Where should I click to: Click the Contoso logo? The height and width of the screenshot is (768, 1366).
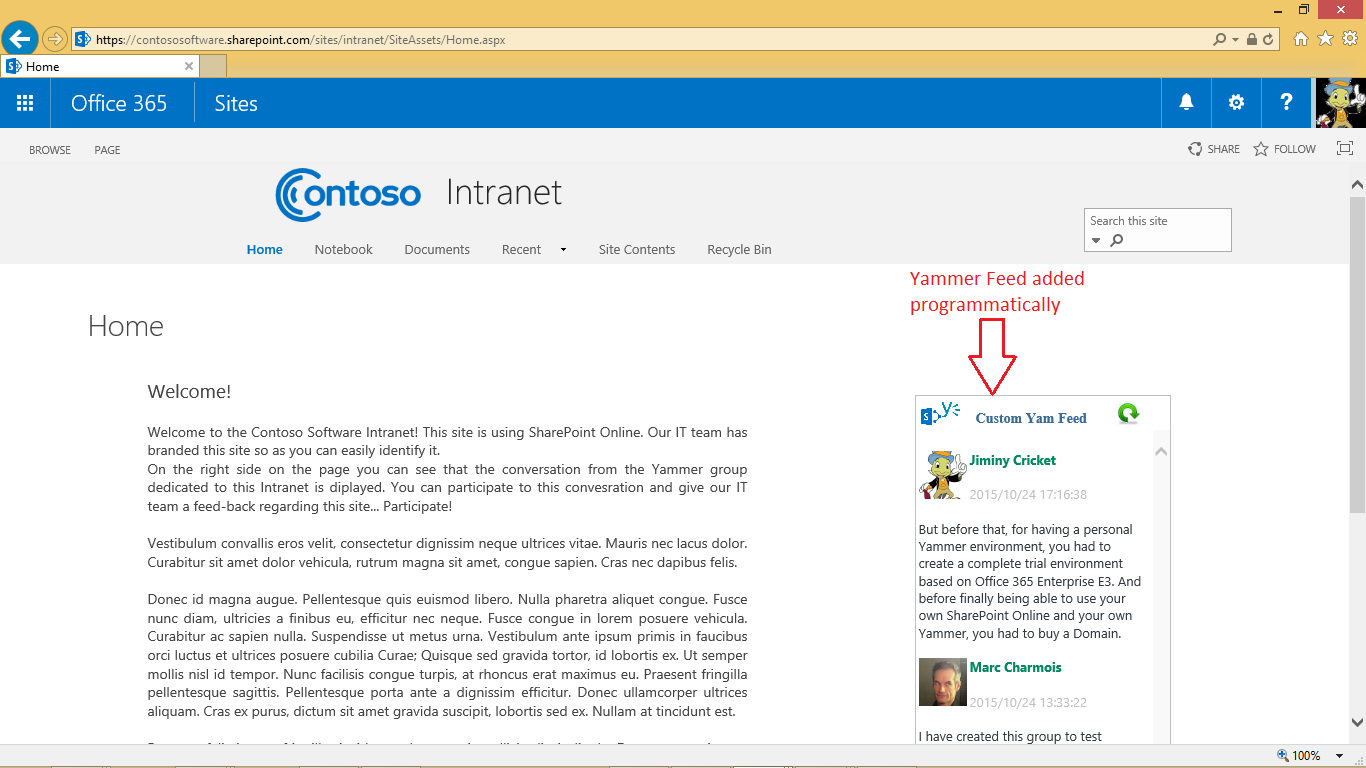[348, 193]
